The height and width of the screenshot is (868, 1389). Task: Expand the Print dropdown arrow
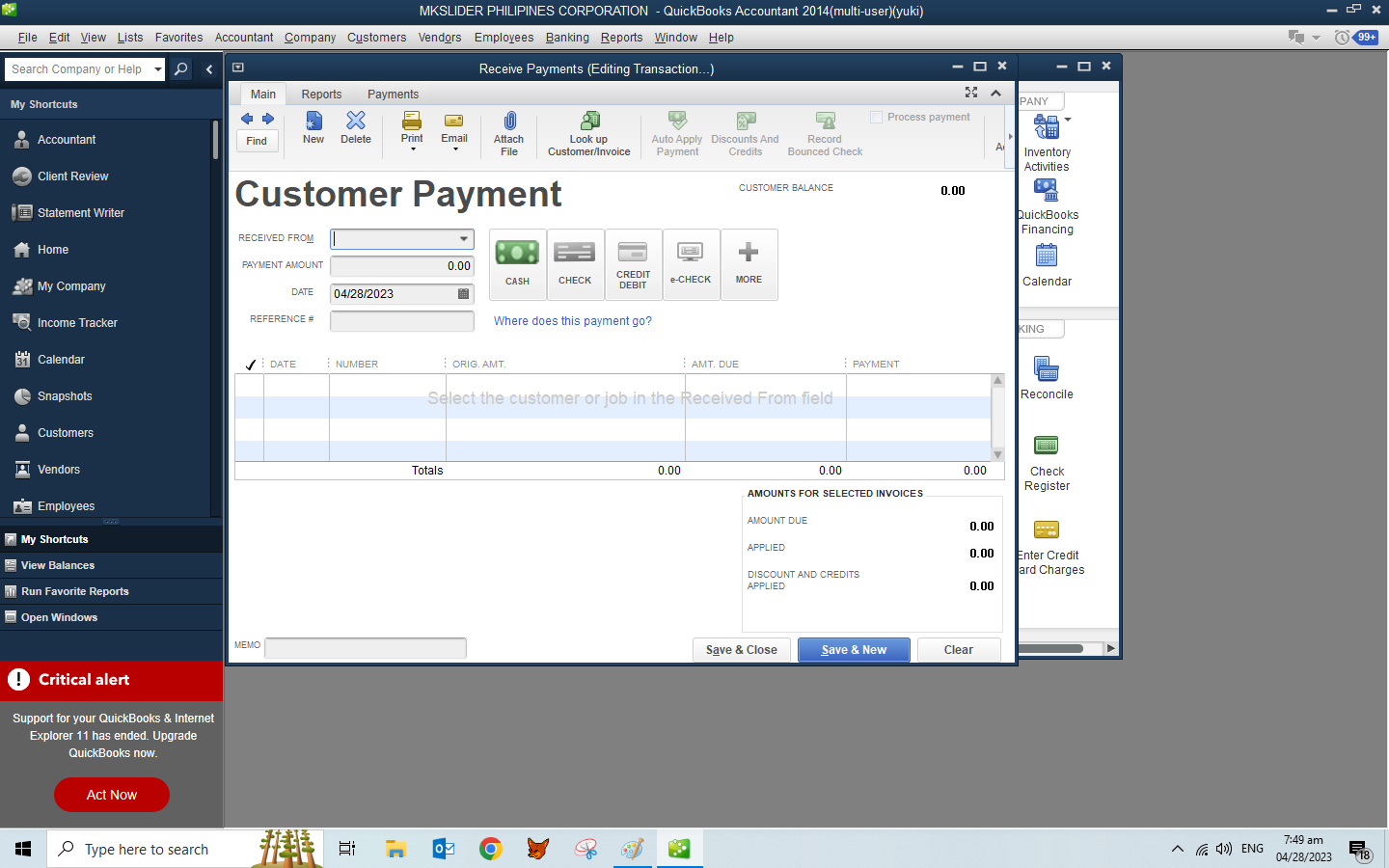pyautogui.click(x=412, y=150)
